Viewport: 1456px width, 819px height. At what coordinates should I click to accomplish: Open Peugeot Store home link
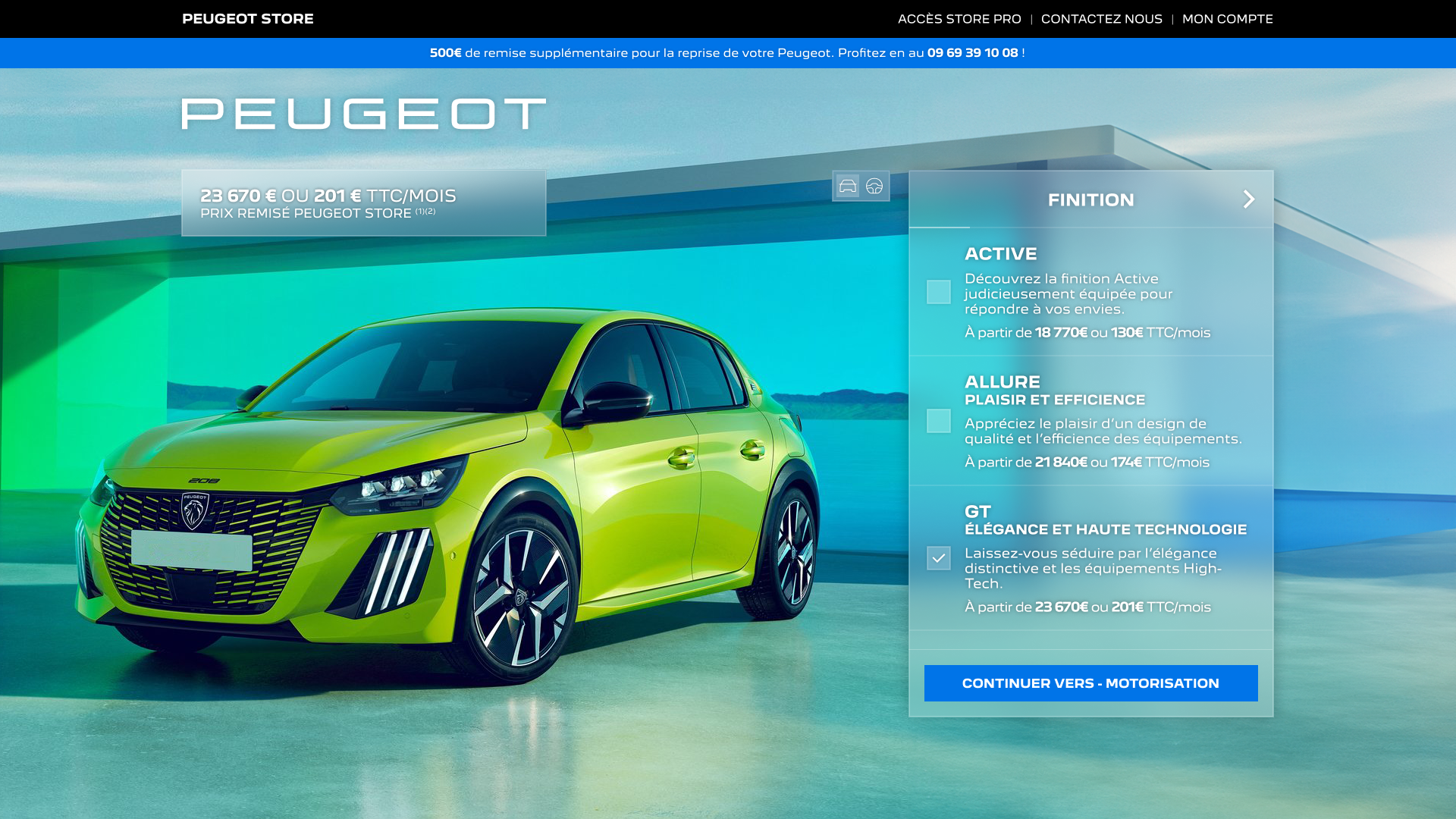[x=247, y=19]
